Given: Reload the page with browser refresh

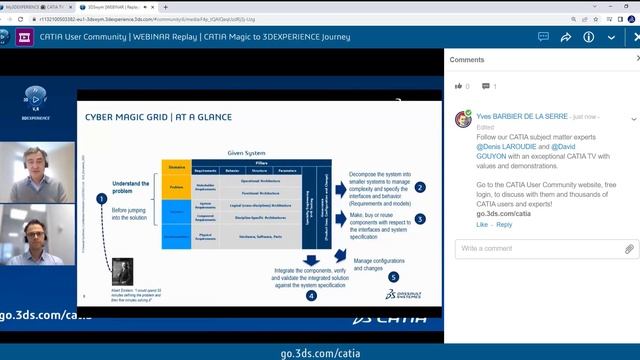Looking at the screenshot, I should coord(20,19).
